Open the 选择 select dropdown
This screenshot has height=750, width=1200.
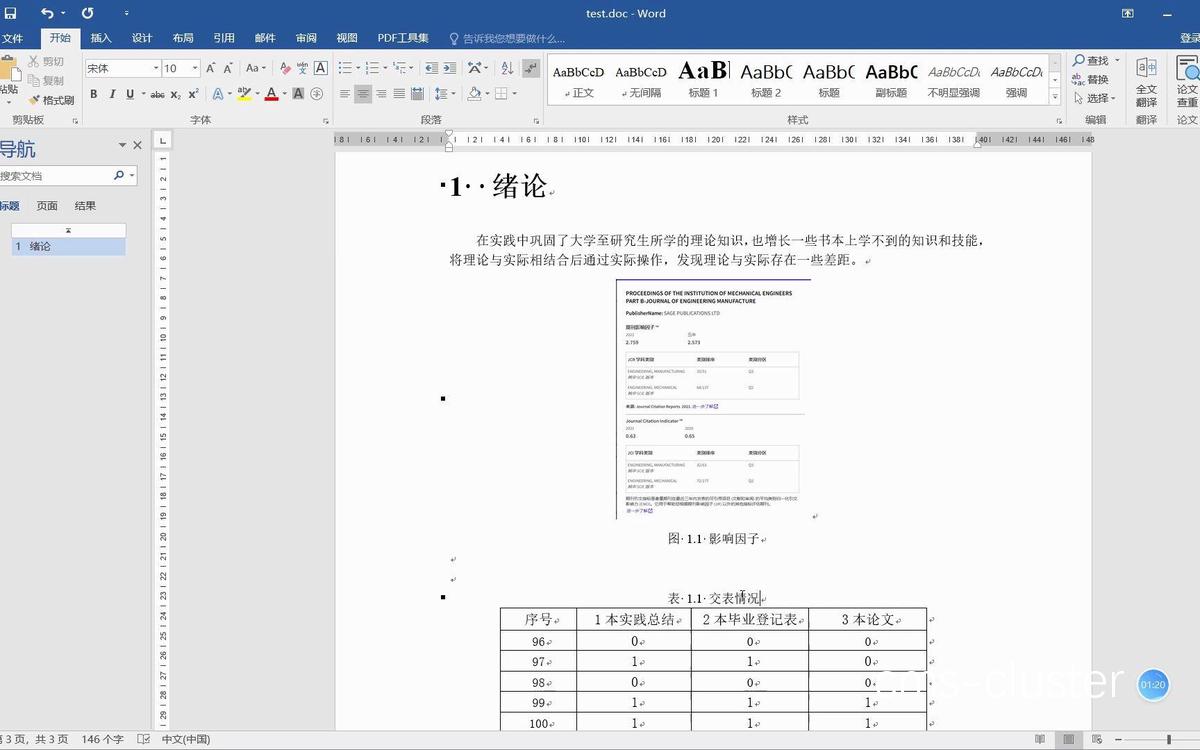[1095, 98]
